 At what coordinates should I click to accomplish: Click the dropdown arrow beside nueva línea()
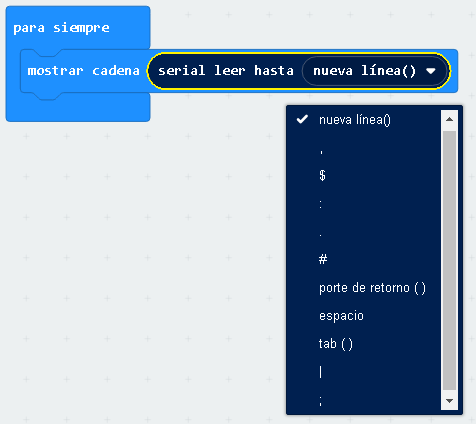coord(431,71)
